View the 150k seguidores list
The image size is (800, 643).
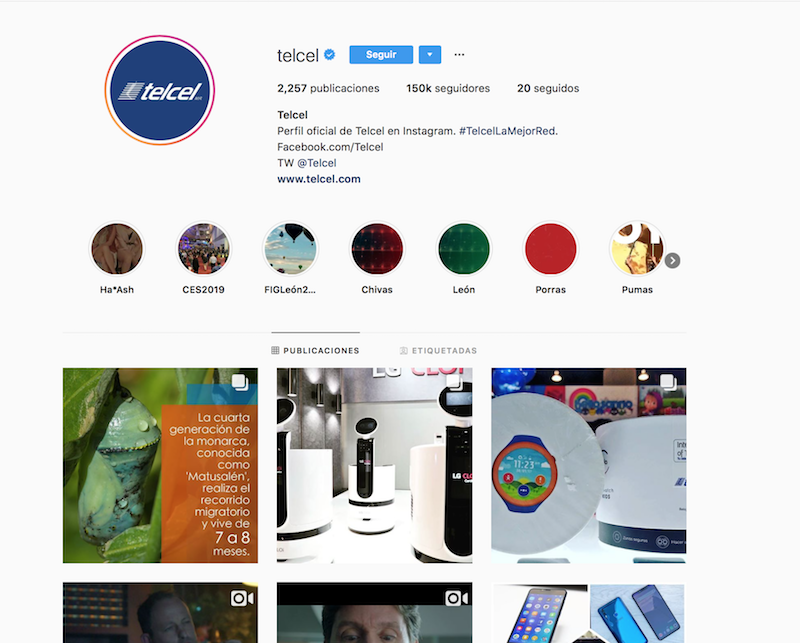[448, 88]
